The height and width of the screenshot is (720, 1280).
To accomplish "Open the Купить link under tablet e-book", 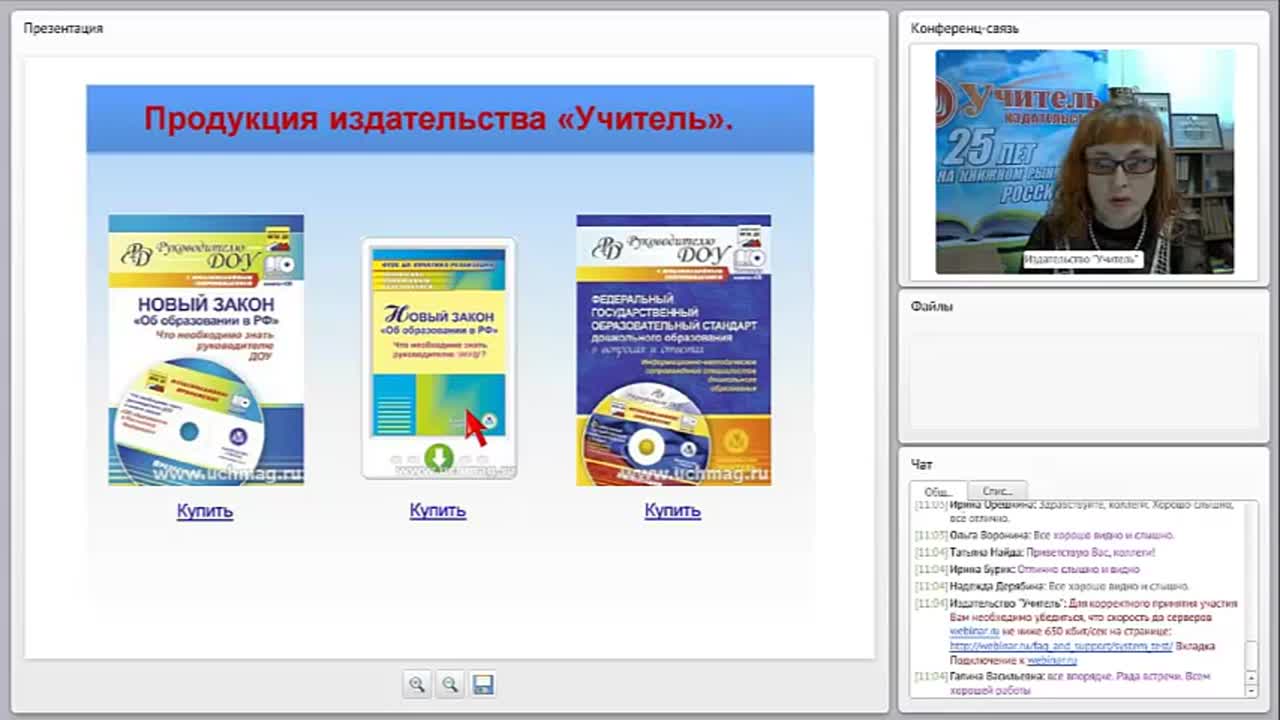I will (x=438, y=510).
